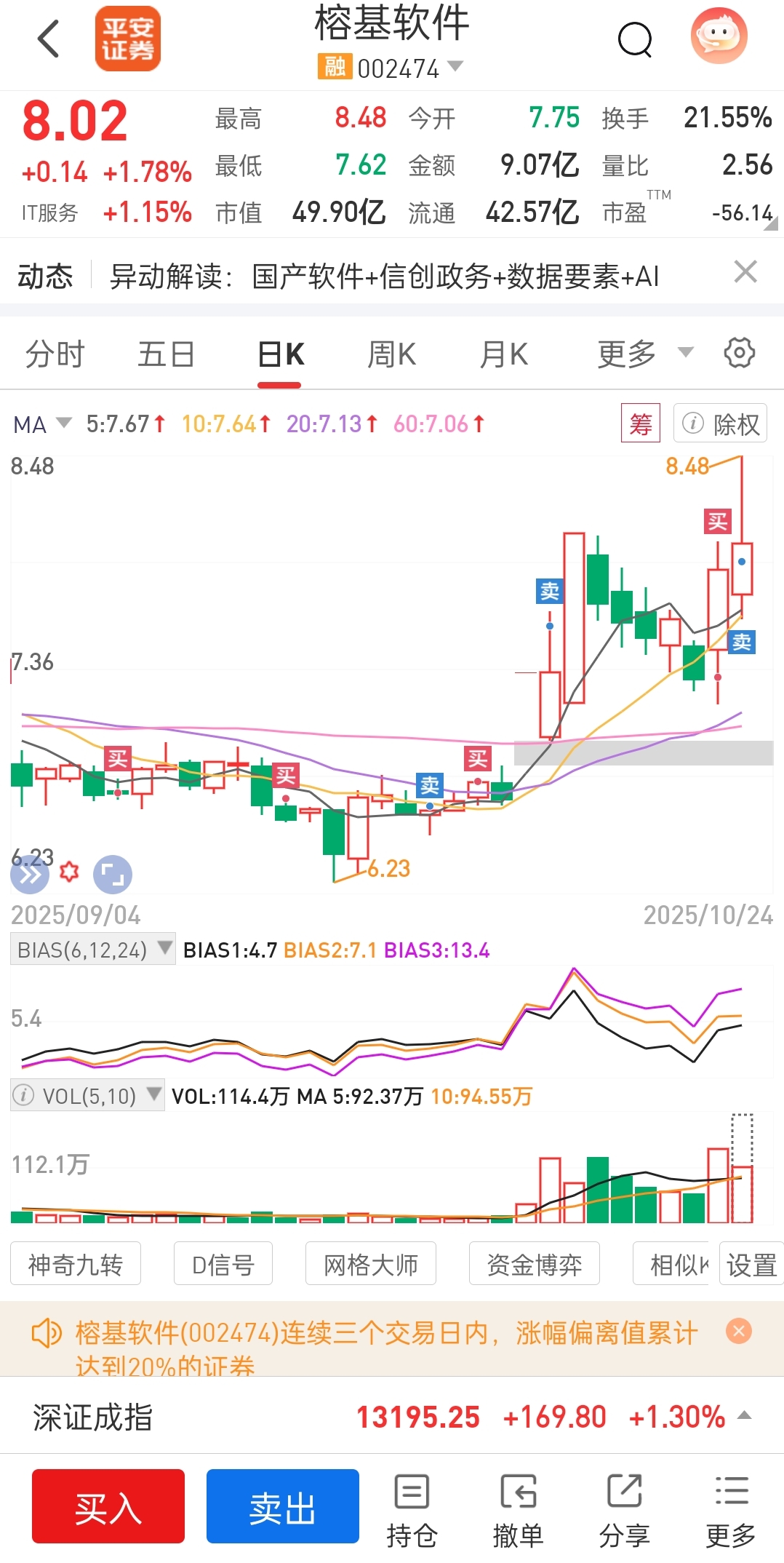Viewport: 784px width, 1563px height.
Task: Expand stock code 002474 dropdown arrow
Action: tap(455, 66)
